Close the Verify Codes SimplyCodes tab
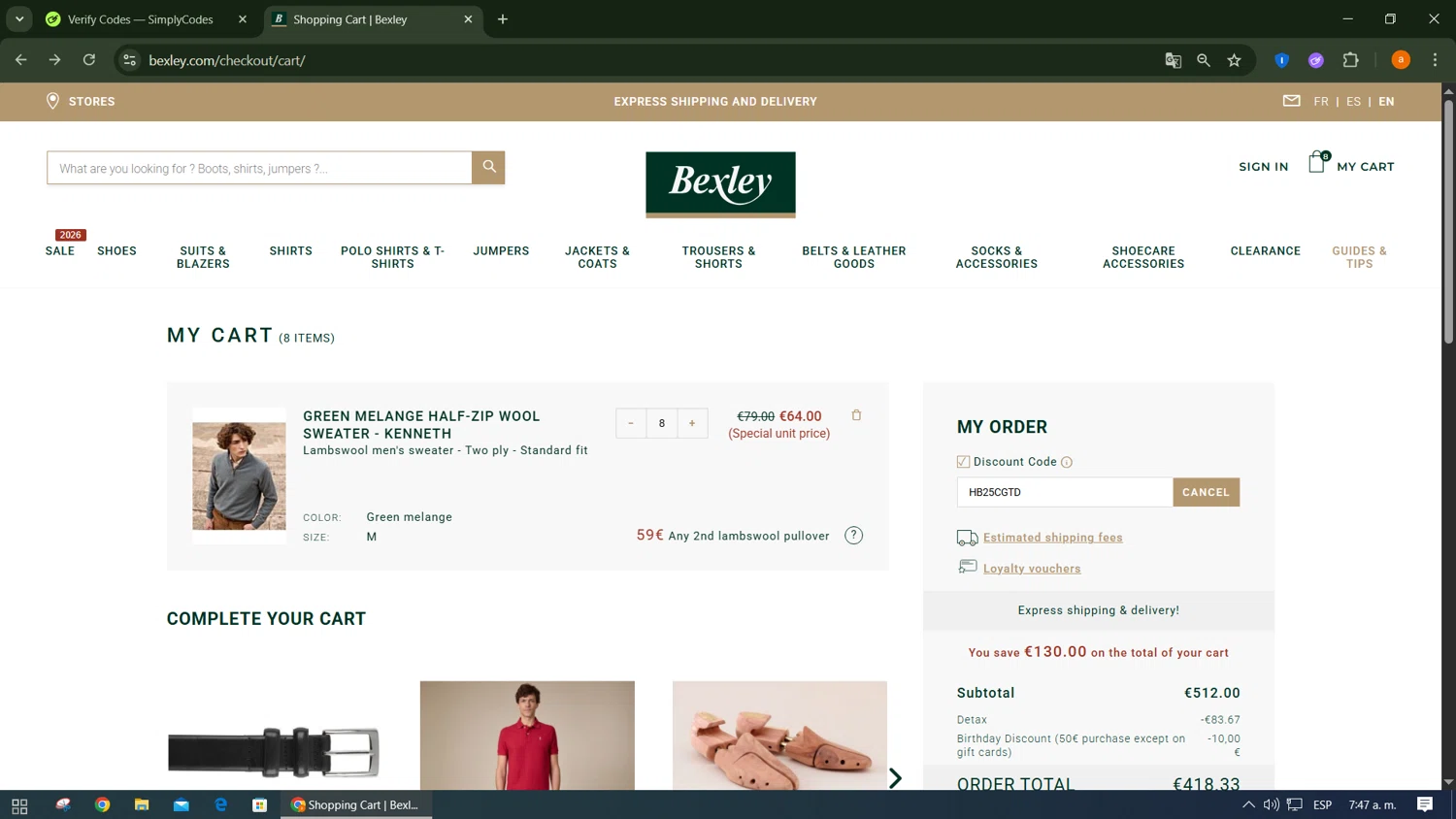This screenshot has width=1456, height=819. [x=243, y=19]
